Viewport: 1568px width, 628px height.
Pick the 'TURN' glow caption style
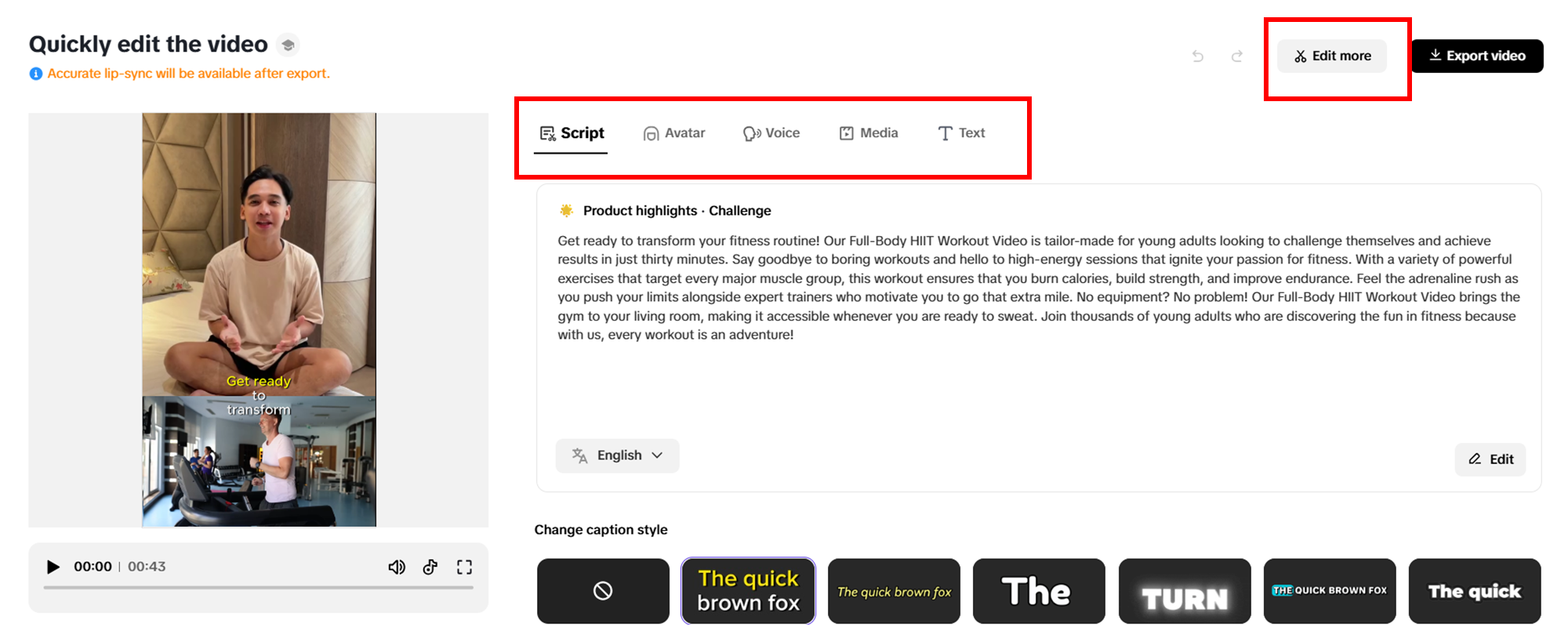pyautogui.click(x=1185, y=591)
